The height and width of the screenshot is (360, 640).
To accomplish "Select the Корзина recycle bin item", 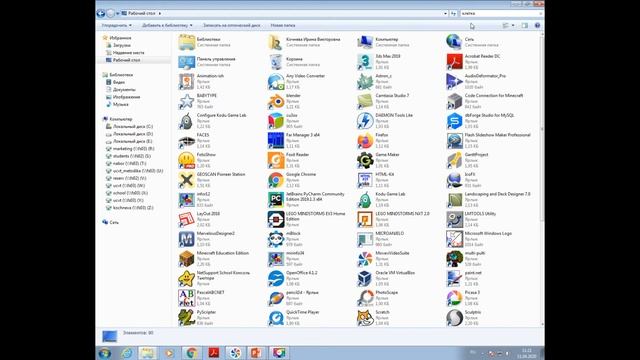I will click(294, 62).
